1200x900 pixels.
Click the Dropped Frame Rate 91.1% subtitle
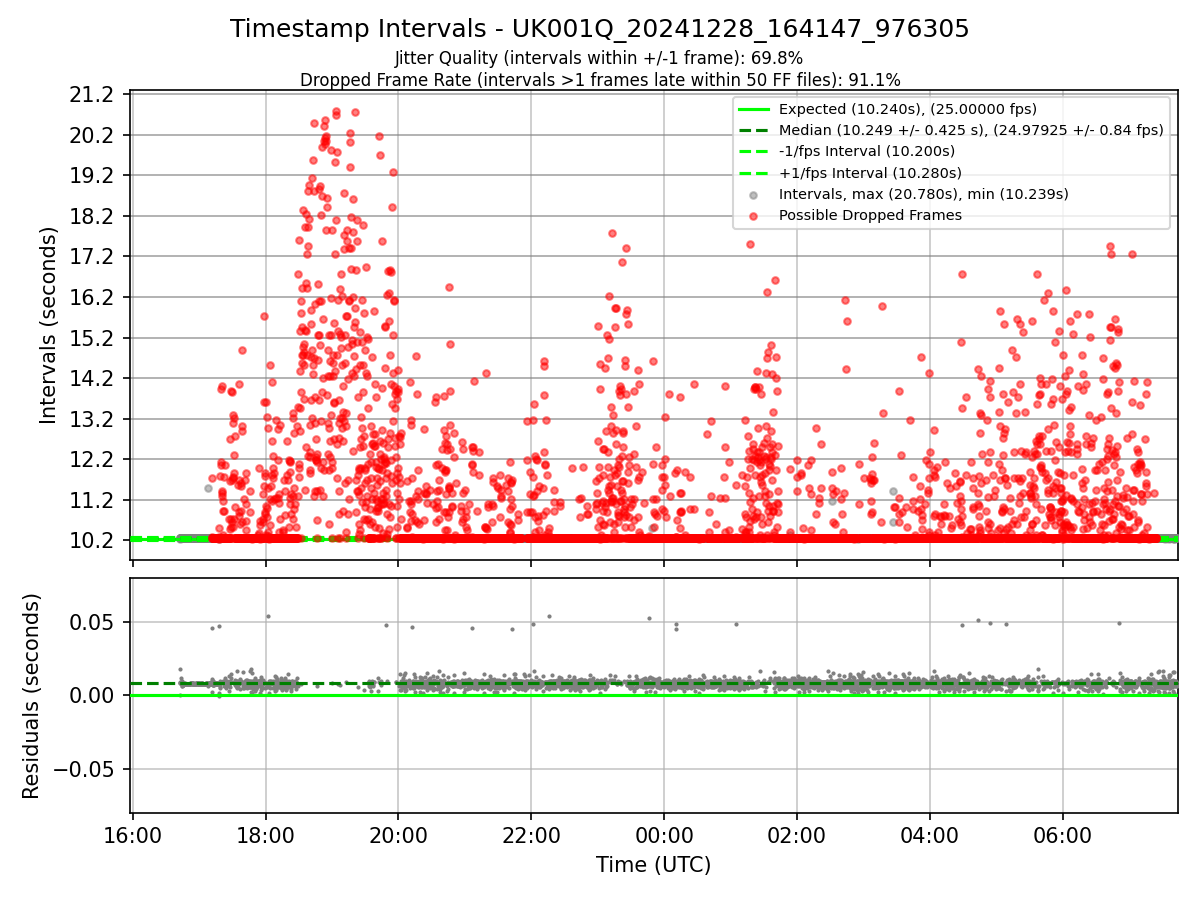coord(599,80)
